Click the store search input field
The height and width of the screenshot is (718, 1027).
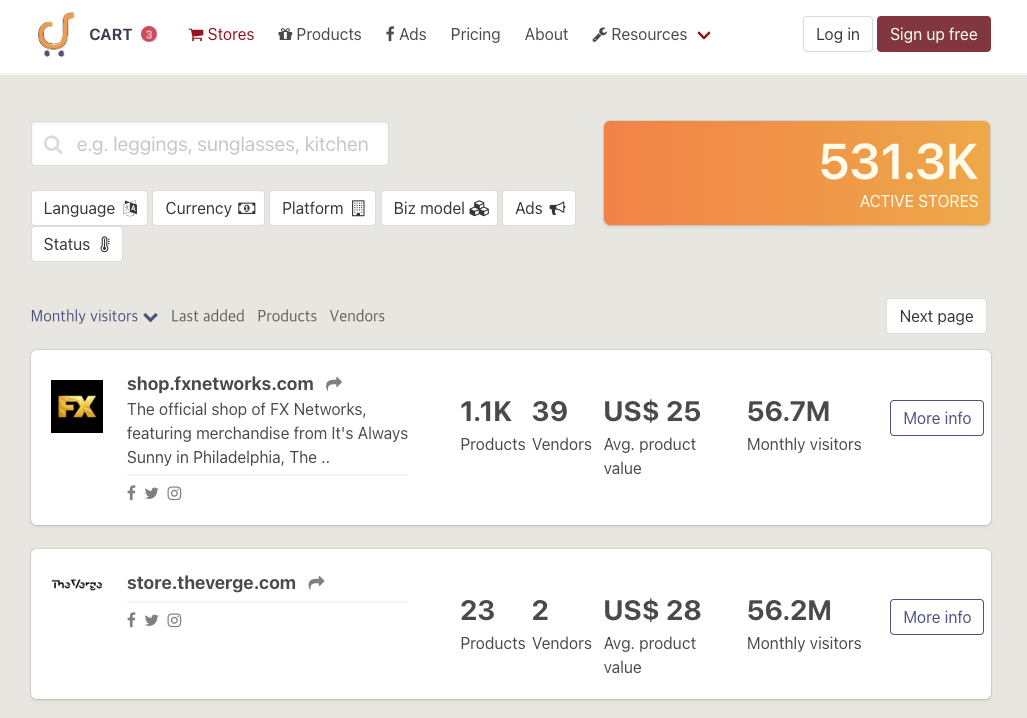point(210,144)
